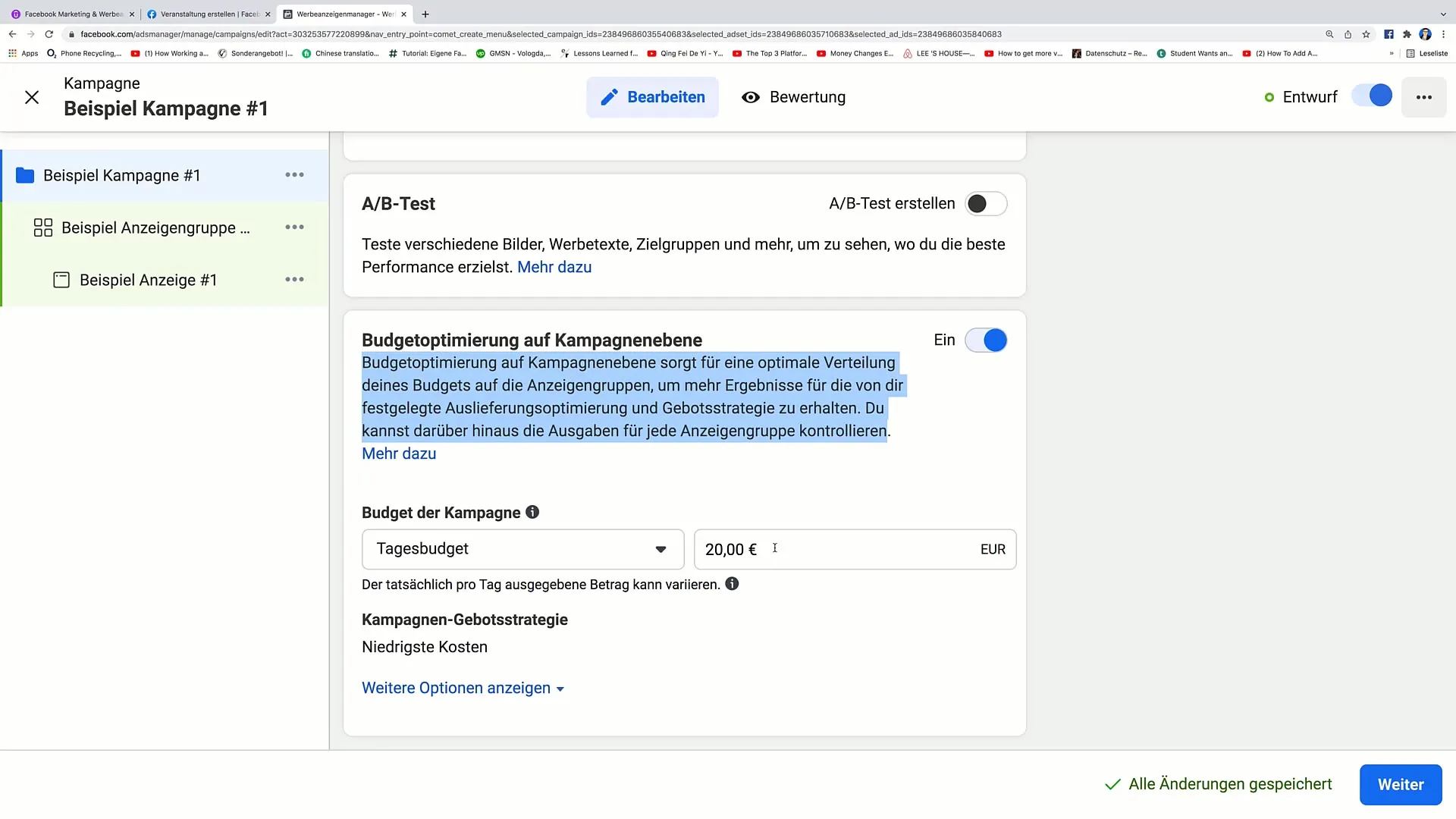
Task: Click the grid icon next to Beispiel Anzeigengruppe
Action: click(x=42, y=228)
